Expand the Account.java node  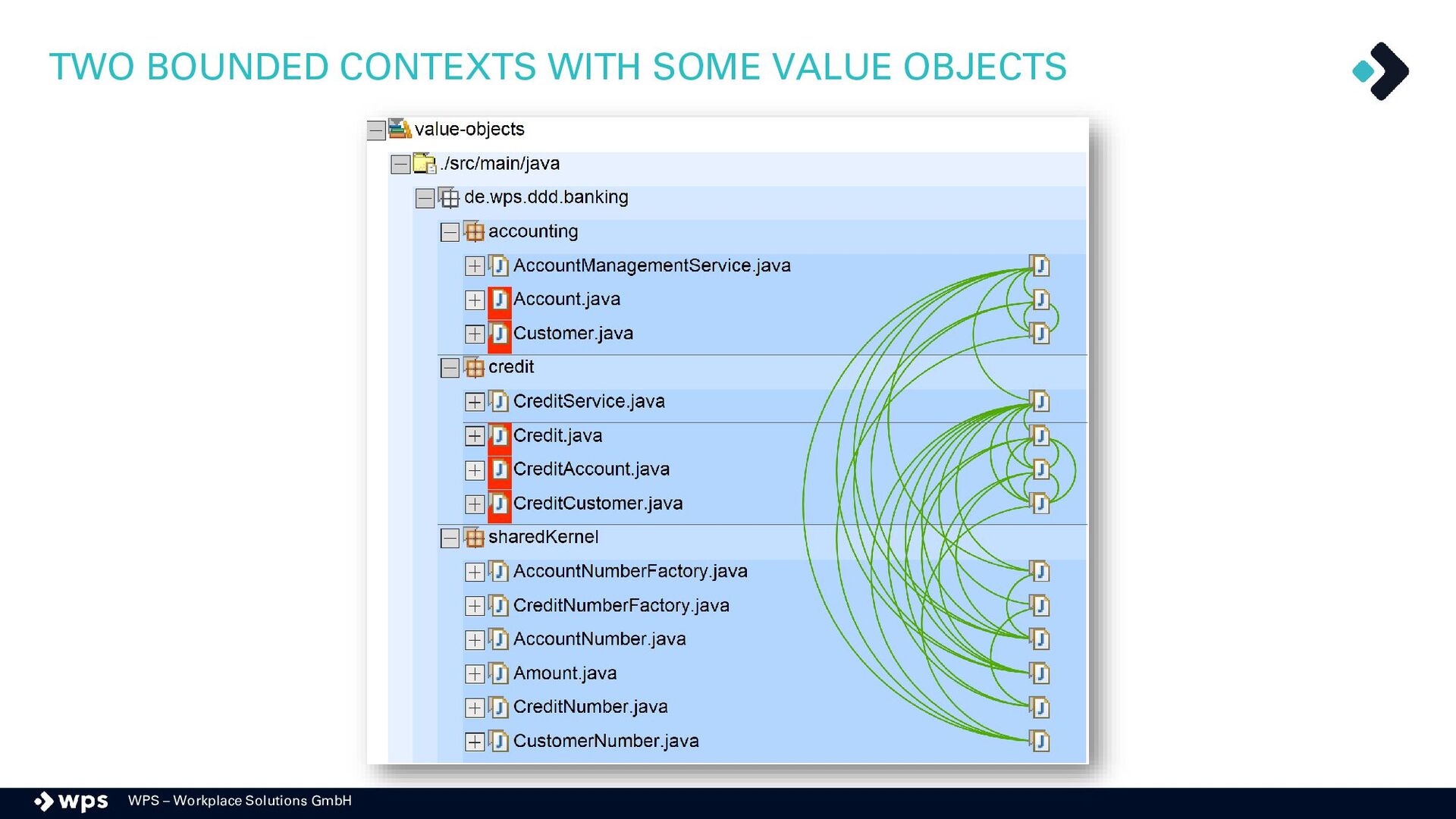pyautogui.click(x=475, y=300)
